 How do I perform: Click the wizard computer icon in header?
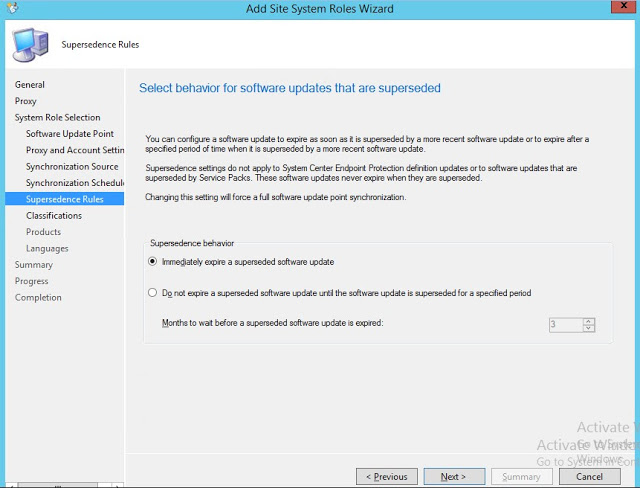pyautogui.click(x=30, y=44)
